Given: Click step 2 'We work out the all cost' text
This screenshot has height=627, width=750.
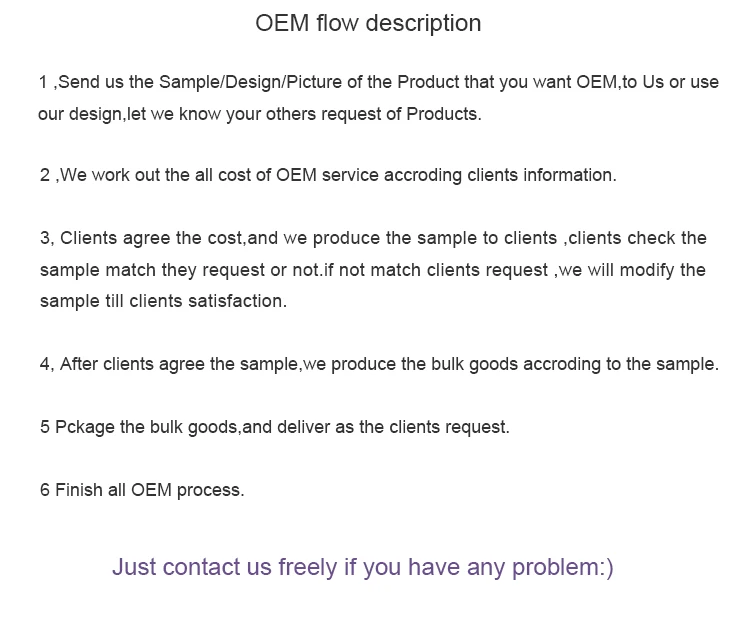Looking at the screenshot, I should click(328, 176).
